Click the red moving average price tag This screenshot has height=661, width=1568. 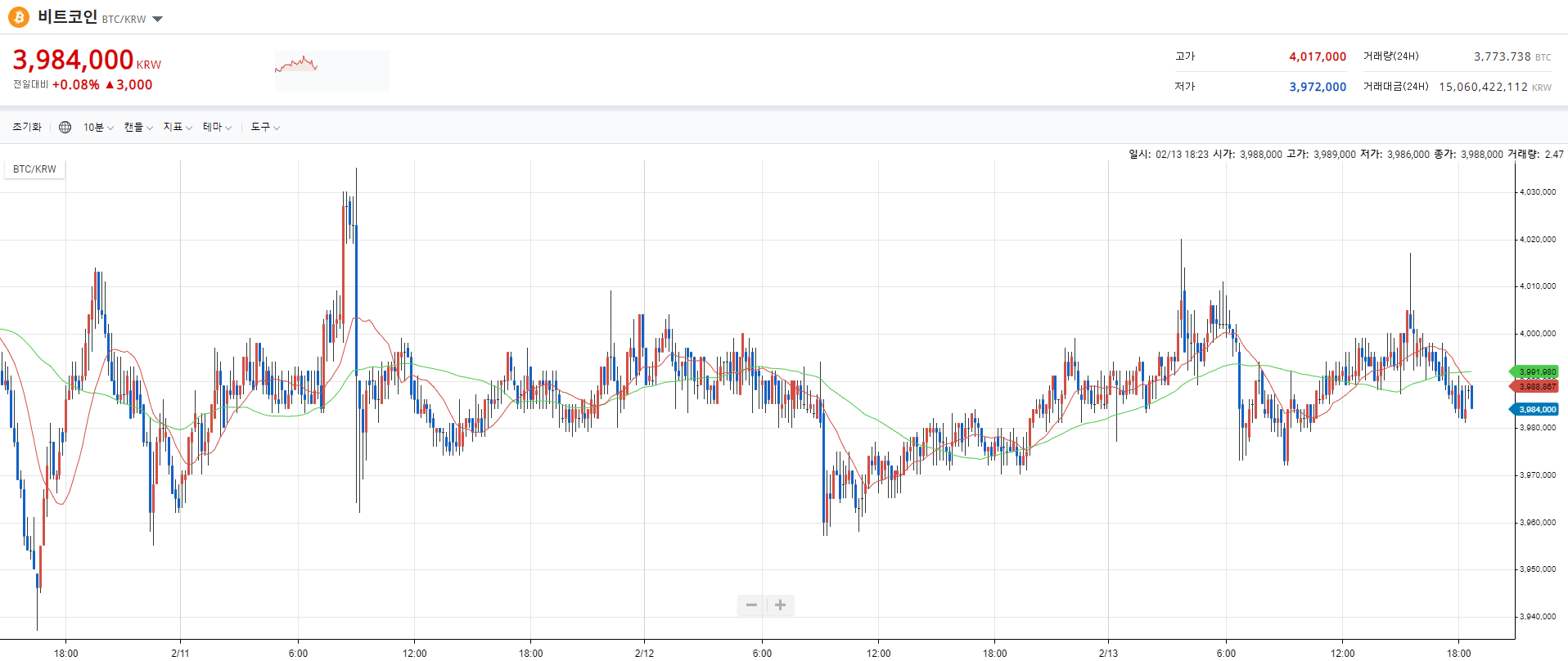pos(1536,386)
